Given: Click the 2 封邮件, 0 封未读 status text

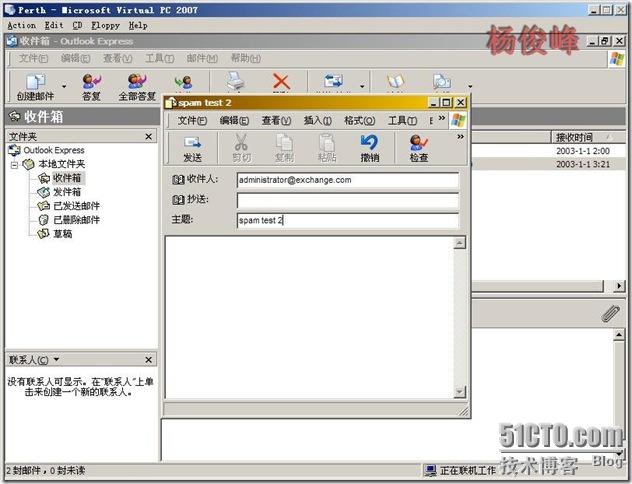Looking at the screenshot, I should coord(46,470).
